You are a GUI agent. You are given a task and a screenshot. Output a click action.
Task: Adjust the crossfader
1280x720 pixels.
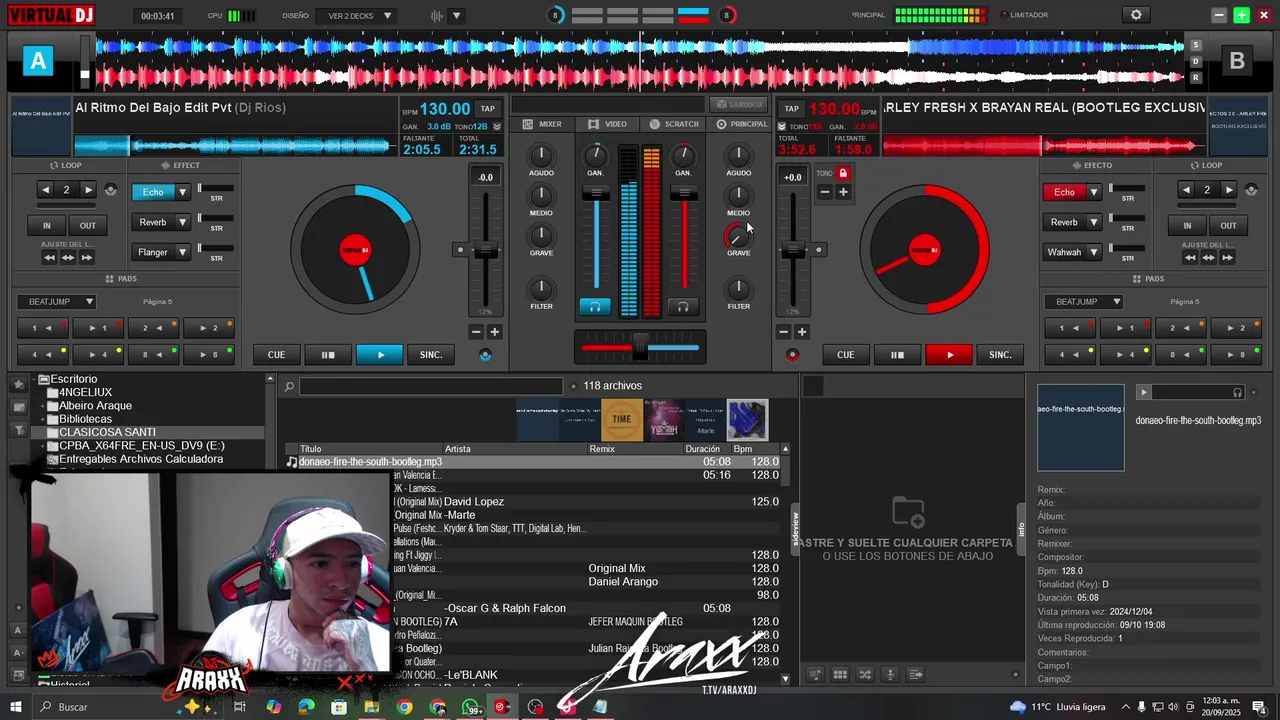pos(640,348)
